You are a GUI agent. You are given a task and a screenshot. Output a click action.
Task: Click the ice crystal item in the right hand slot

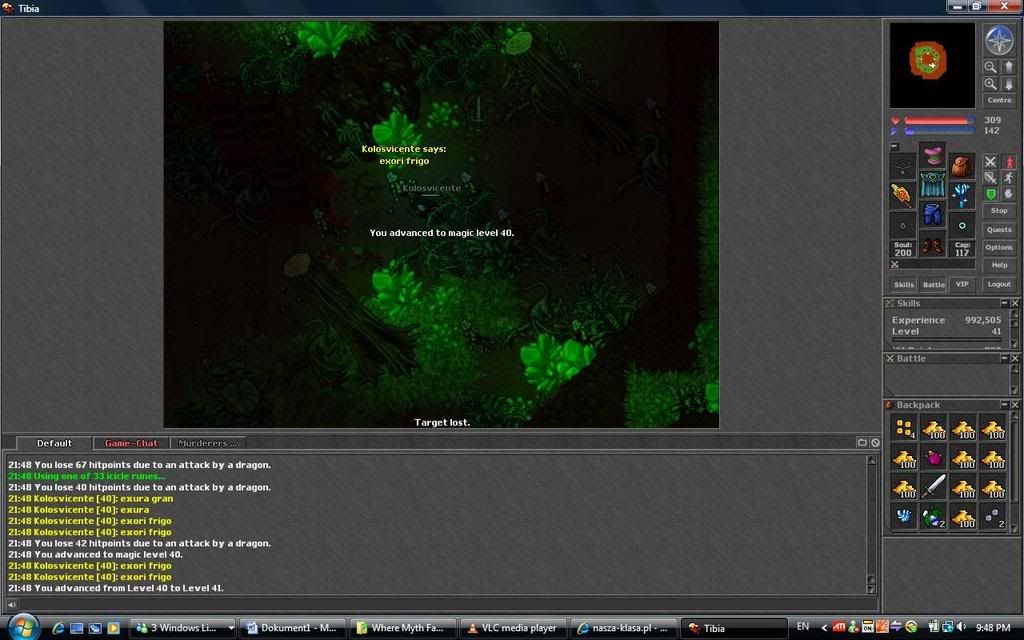(x=962, y=196)
